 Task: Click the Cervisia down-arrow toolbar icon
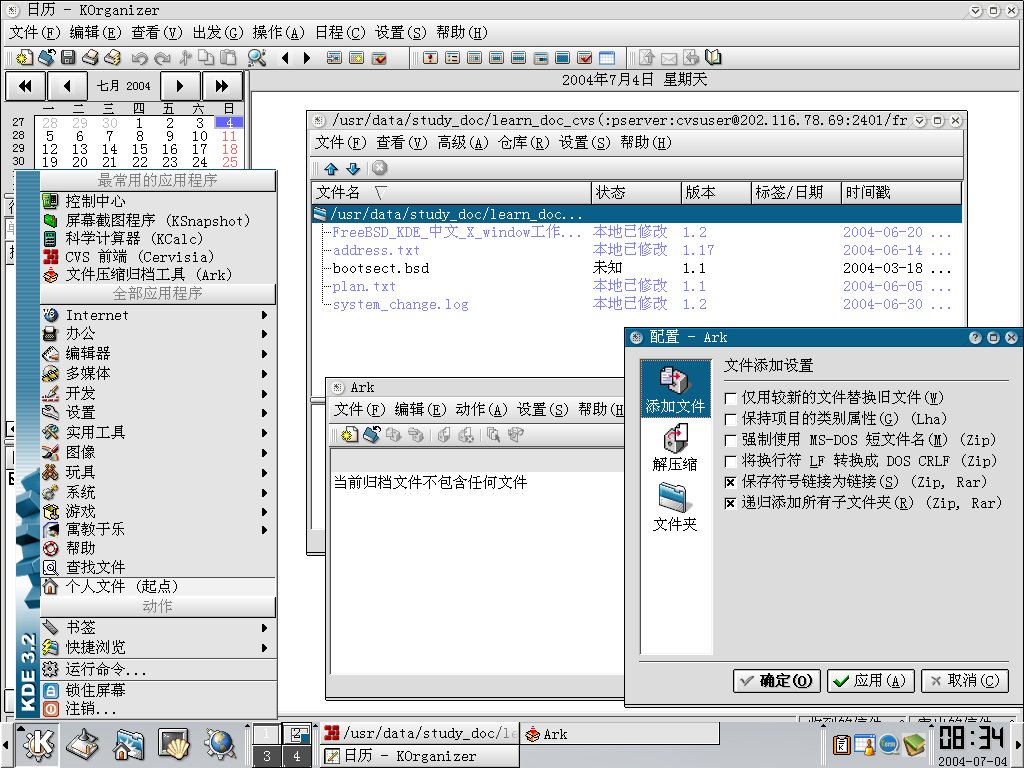(353, 168)
